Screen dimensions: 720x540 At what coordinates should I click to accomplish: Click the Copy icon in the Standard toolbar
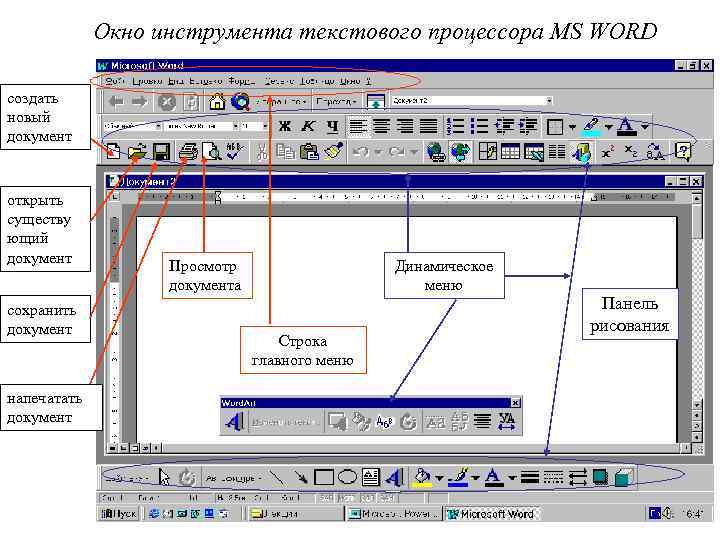(x=285, y=152)
